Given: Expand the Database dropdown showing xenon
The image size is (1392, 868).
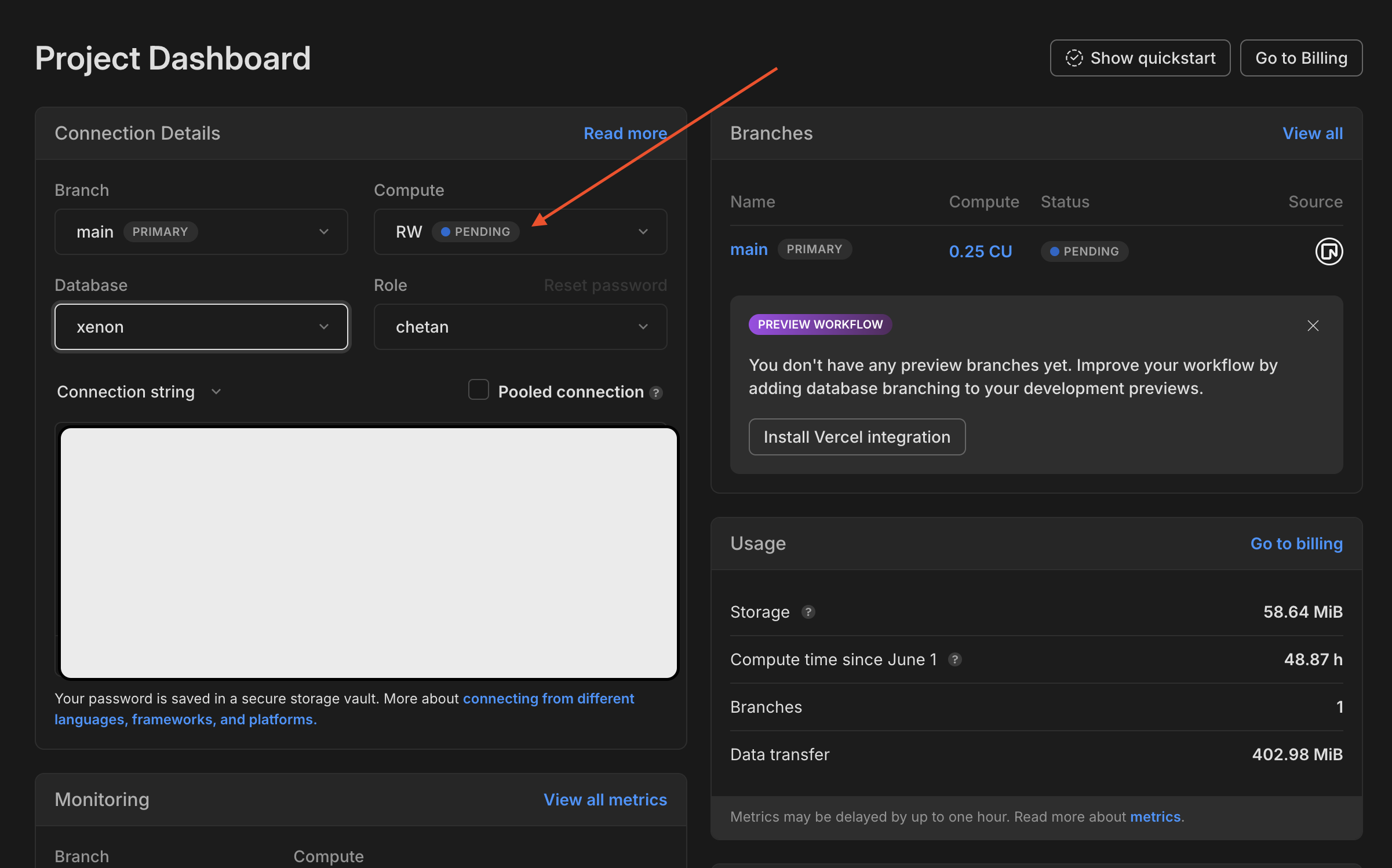Looking at the screenshot, I should (x=201, y=327).
